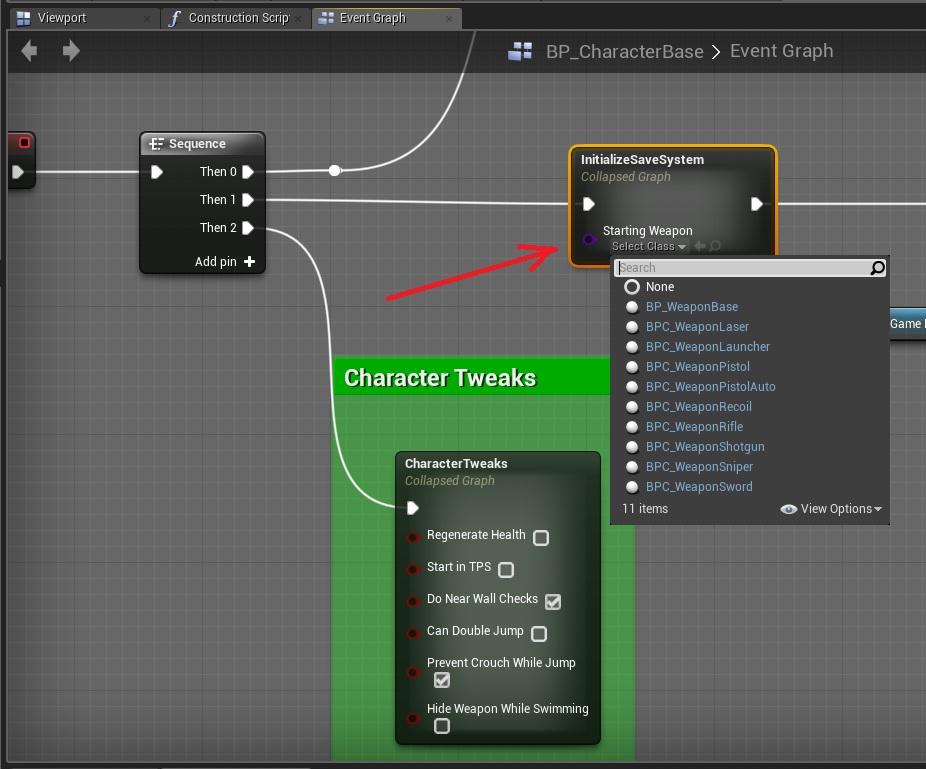Image resolution: width=926 pixels, height=769 pixels.
Task: Select the None class option
Action: [x=659, y=287]
